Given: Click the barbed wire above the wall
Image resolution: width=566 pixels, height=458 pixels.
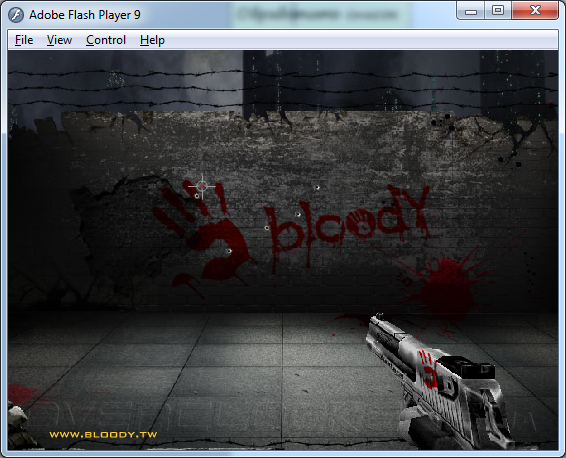Looking at the screenshot, I should 283,88.
